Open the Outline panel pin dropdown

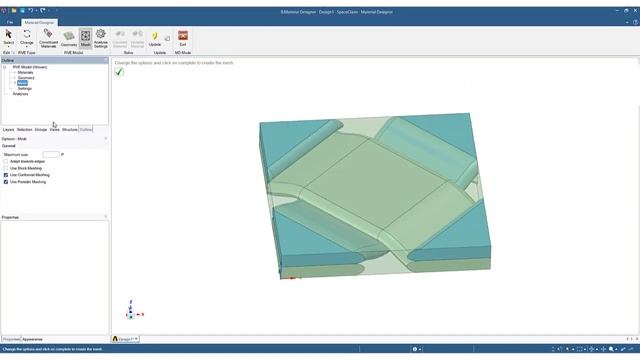[106, 60]
